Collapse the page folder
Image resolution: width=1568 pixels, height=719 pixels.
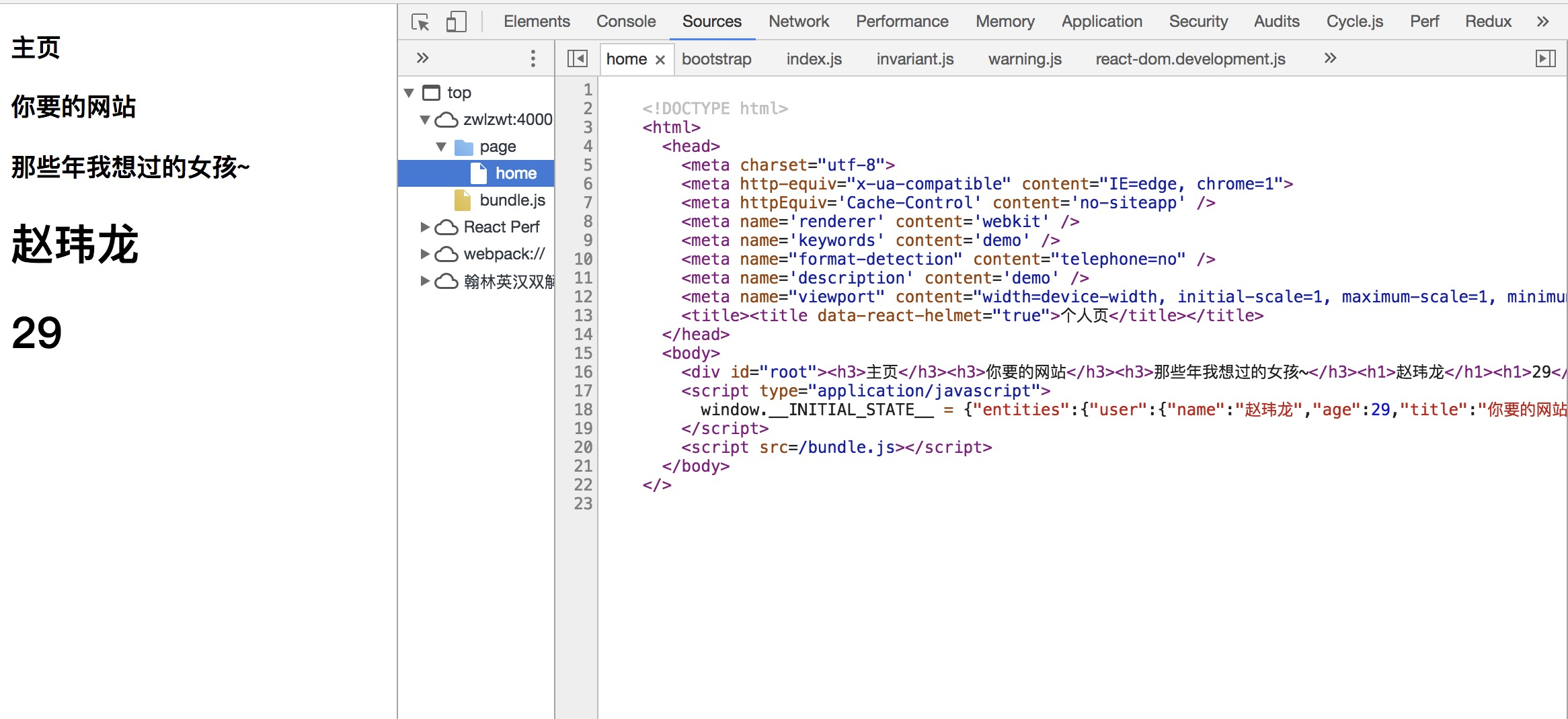point(441,146)
